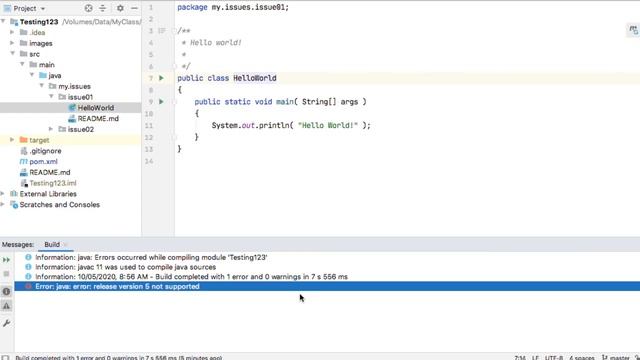Click HelloWorld class name in editor
This screenshot has width=640, height=360.
255,78
